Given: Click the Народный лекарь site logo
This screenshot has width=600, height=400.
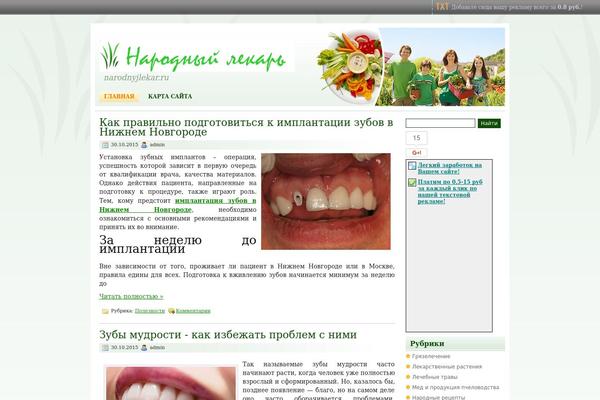Looking at the screenshot, I should (x=194, y=58).
